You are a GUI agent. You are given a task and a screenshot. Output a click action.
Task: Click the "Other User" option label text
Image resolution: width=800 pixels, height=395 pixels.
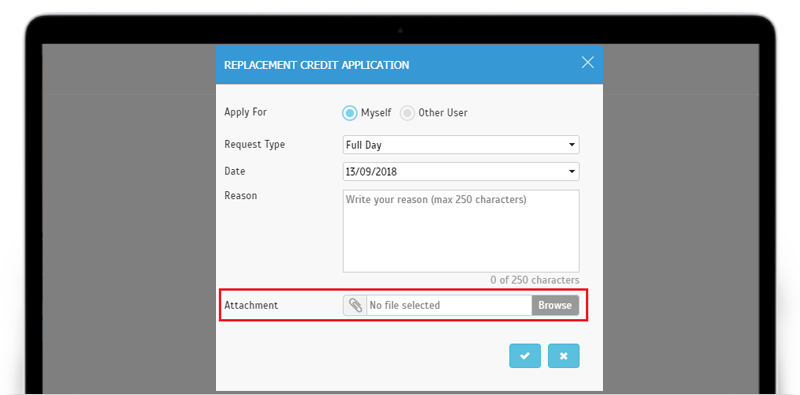click(443, 113)
